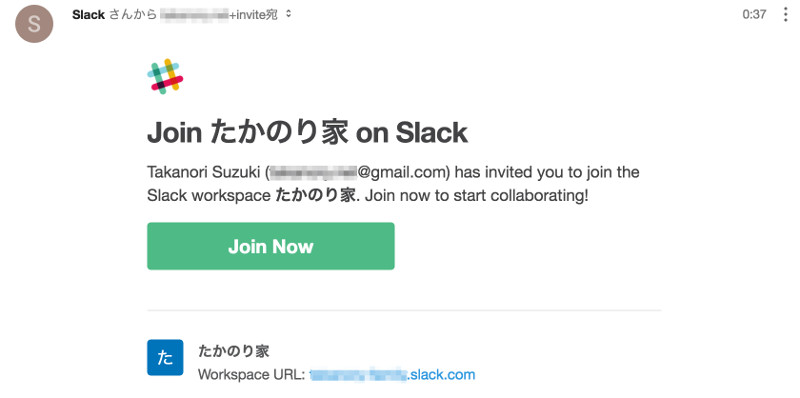
Task: Click the 0:37 email timestamp
Action: [754, 14]
